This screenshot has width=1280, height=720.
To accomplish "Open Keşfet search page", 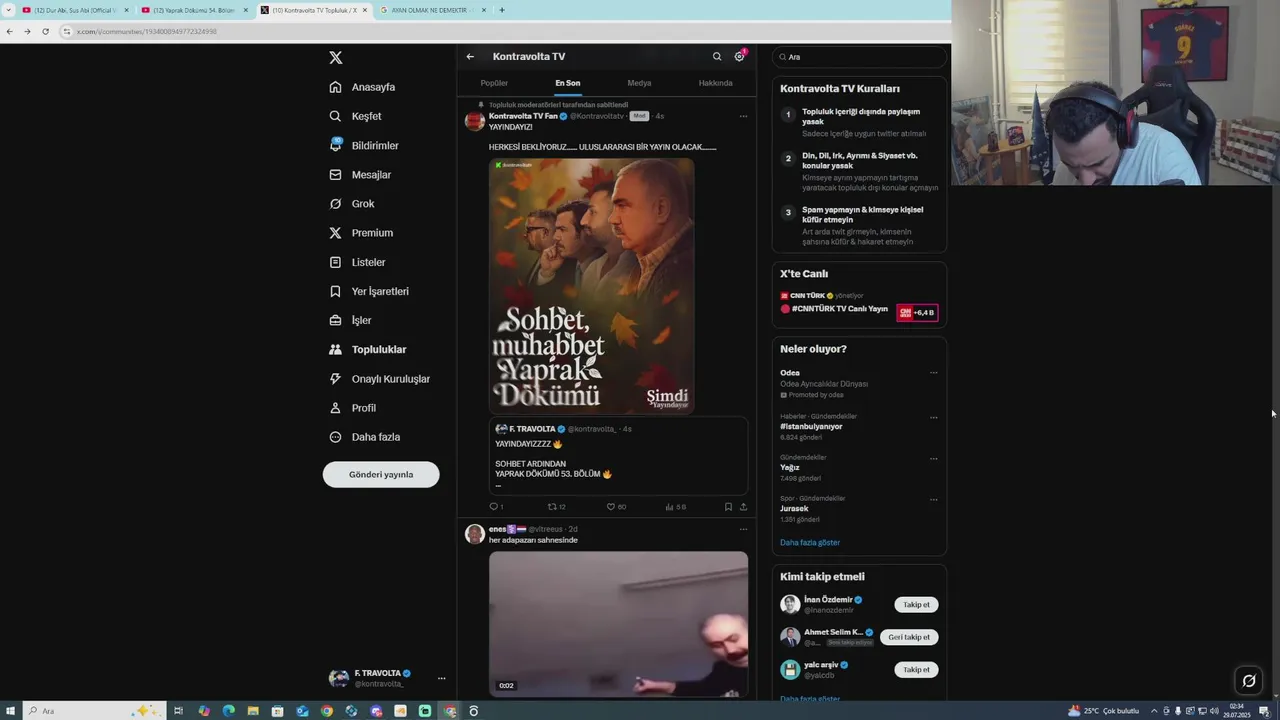I will pyautogui.click(x=356, y=116).
